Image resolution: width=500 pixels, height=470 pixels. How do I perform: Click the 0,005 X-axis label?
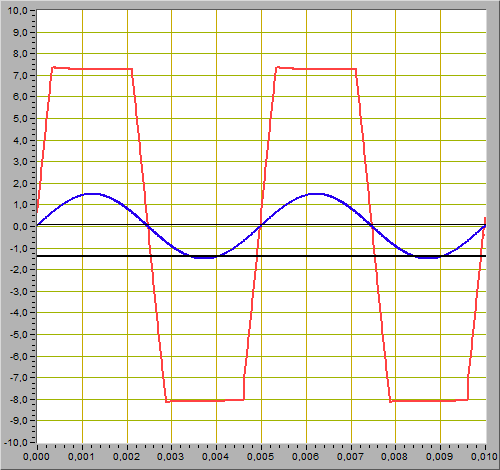[x=261, y=457]
